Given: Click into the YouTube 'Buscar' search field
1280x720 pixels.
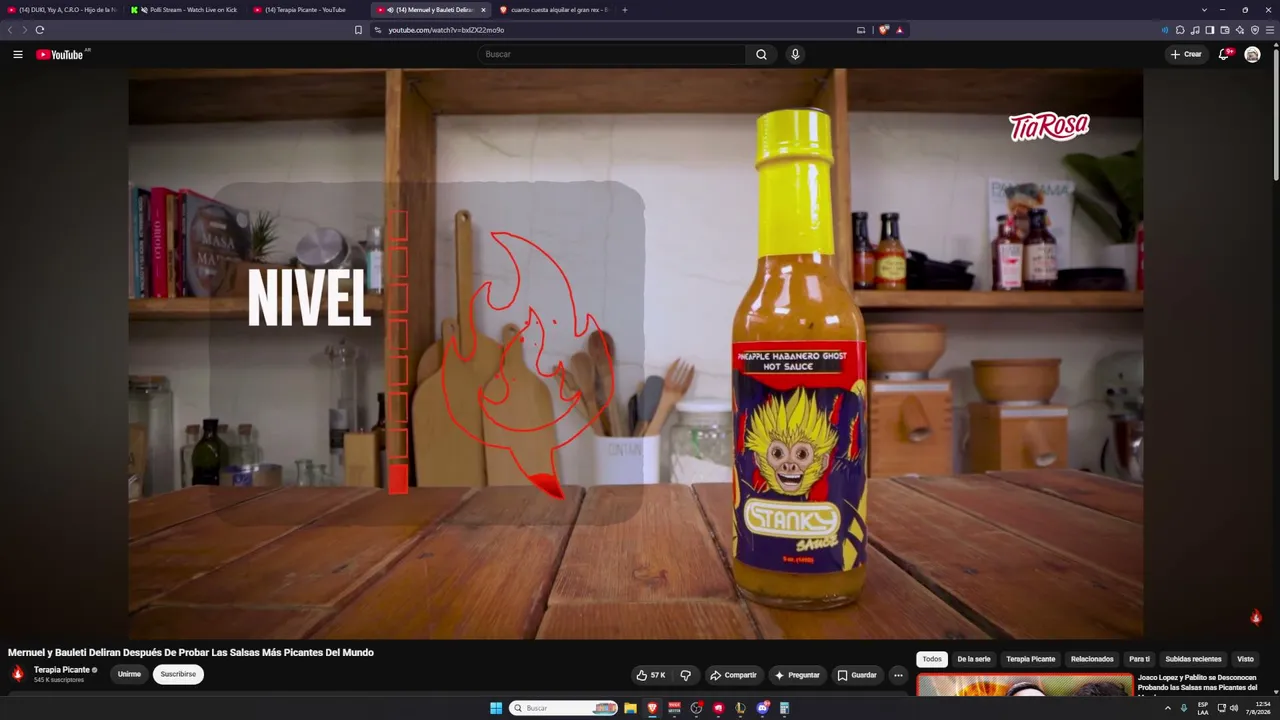Looking at the screenshot, I should pyautogui.click(x=611, y=54).
